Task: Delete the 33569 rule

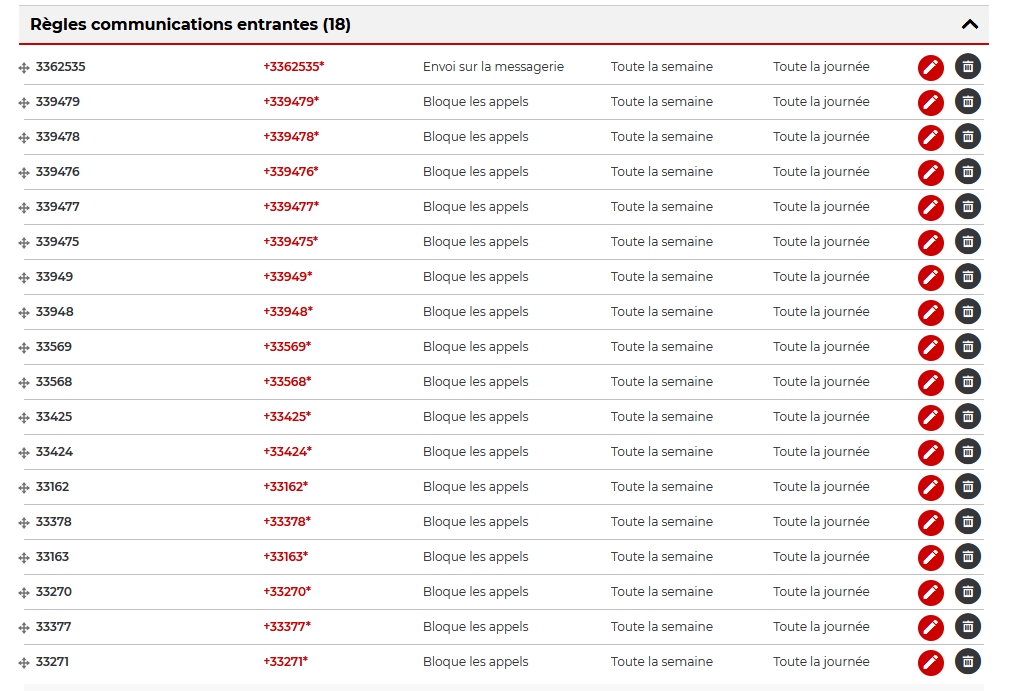Action: pyautogui.click(x=968, y=347)
